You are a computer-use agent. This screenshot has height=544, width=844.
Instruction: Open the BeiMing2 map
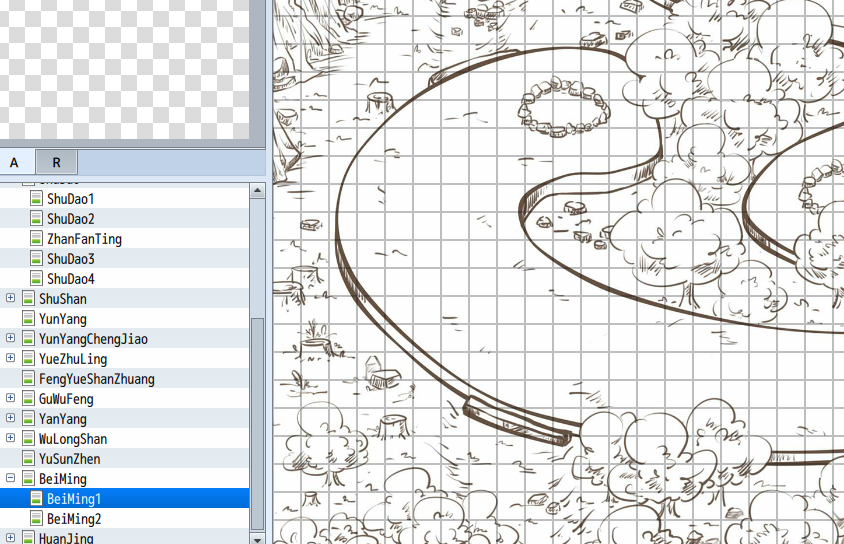(x=74, y=519)
